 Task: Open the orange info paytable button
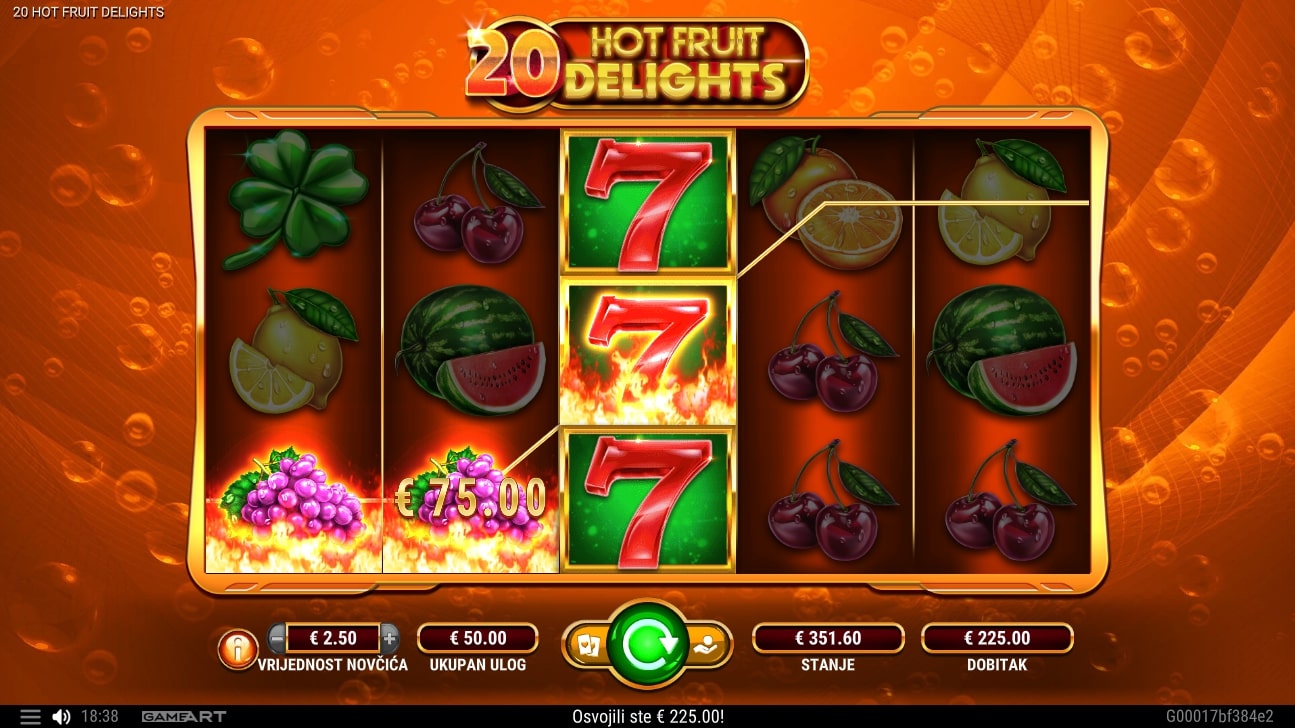238,650
